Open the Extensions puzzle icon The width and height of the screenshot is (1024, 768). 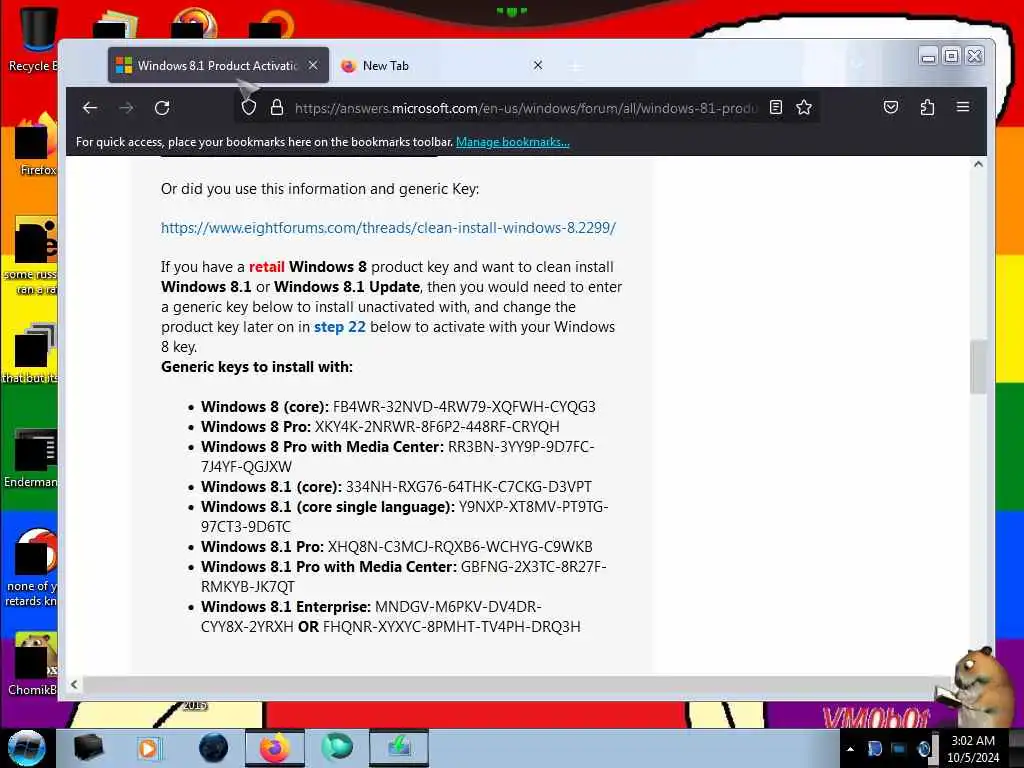coord(927,107)
